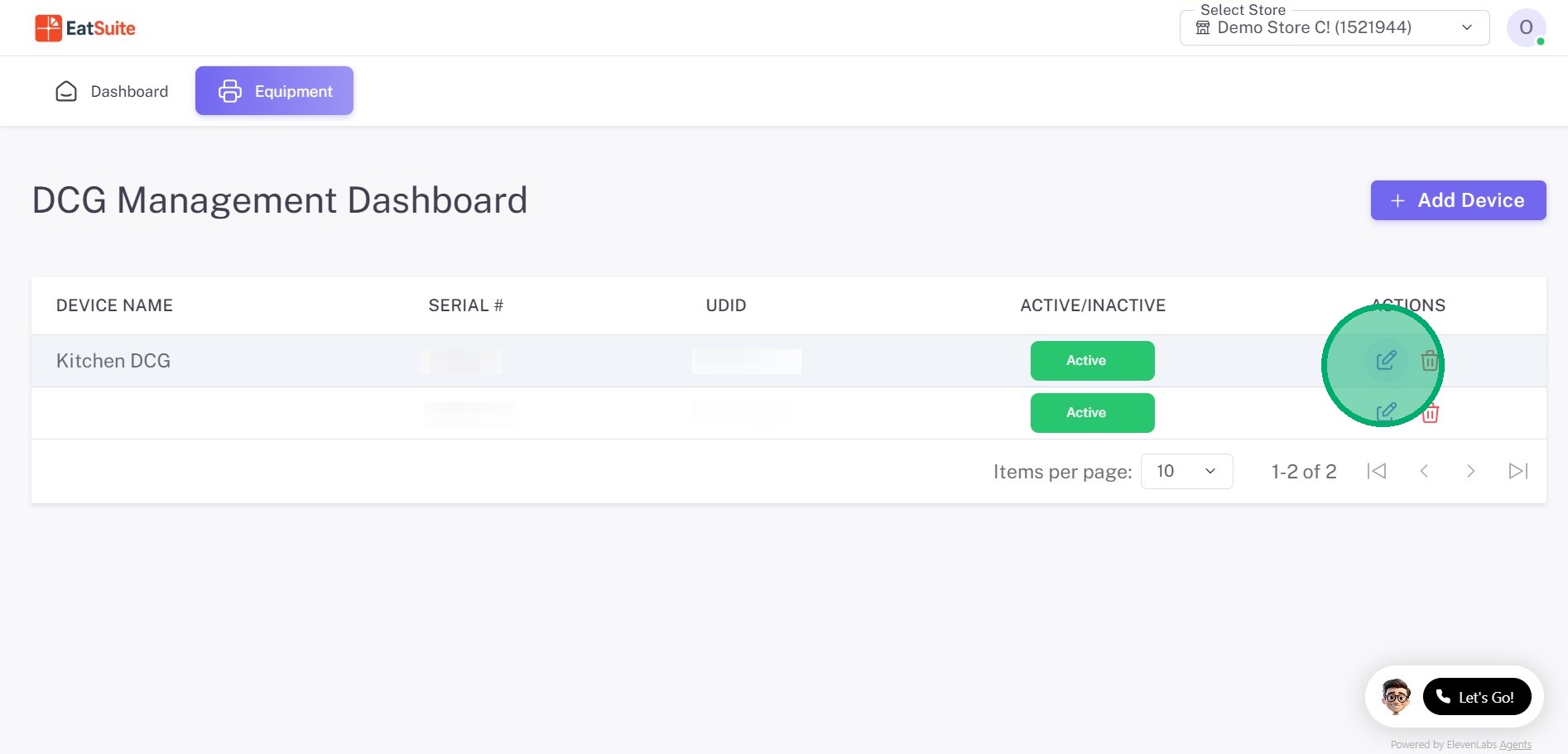This screenshot has width=1568, height=754.
Task: Expand the Items per page dropdown
Action: (x=1186, y=471)
